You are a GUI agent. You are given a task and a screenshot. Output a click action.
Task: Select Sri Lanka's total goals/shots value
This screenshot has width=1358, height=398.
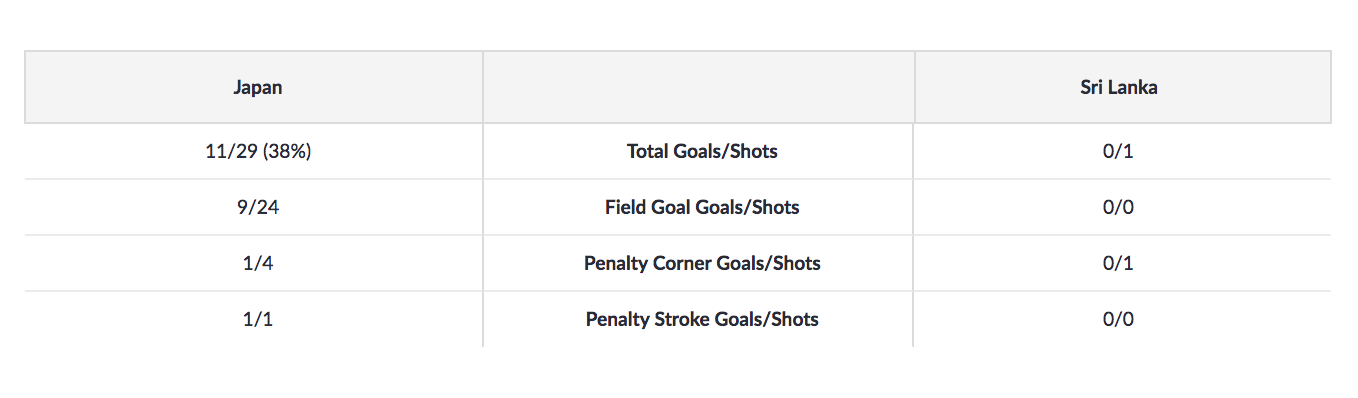pyautogui.click(x=1119, y=152)
